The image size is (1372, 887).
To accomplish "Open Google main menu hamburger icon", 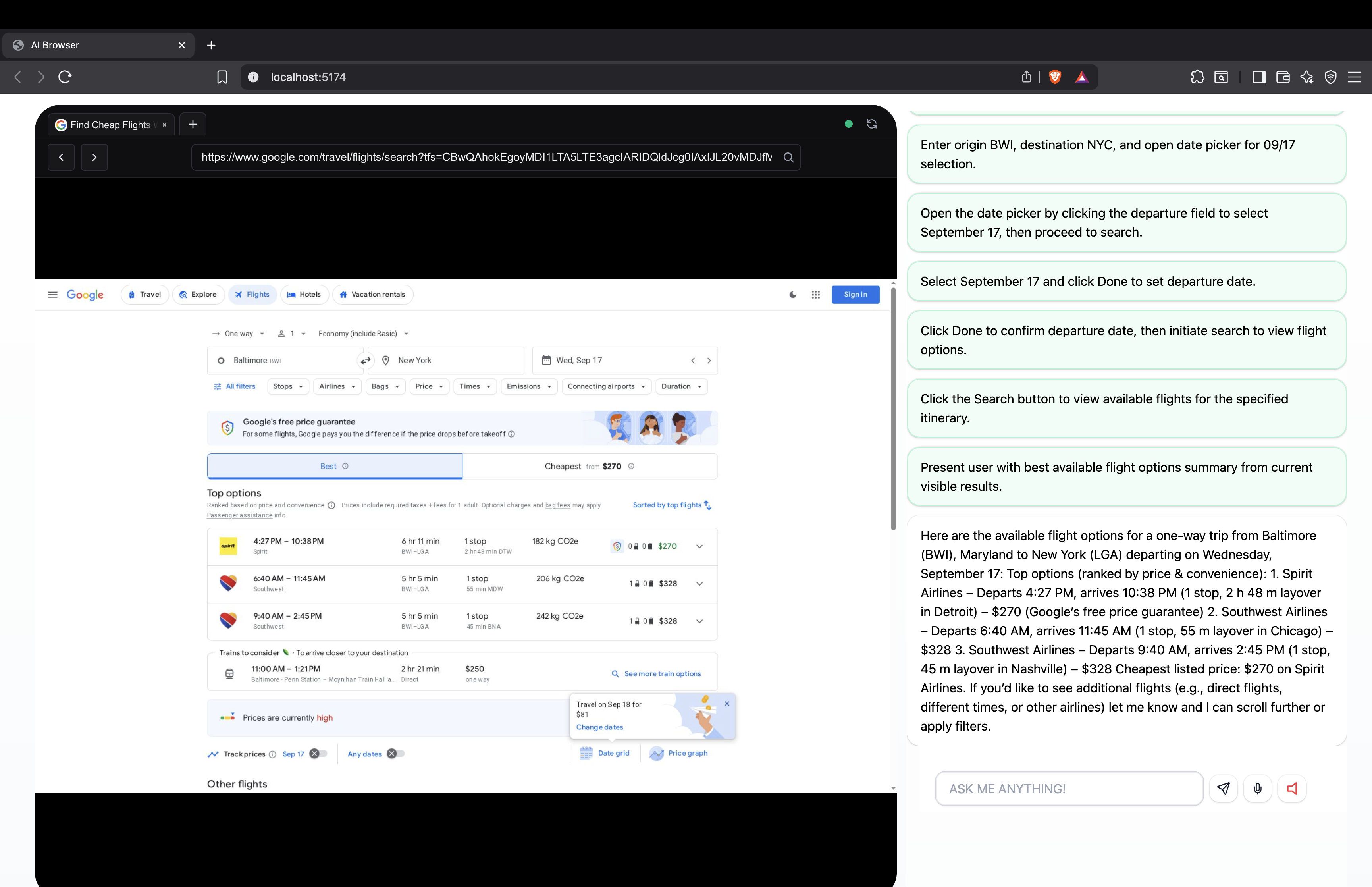I will coord(53,295).
